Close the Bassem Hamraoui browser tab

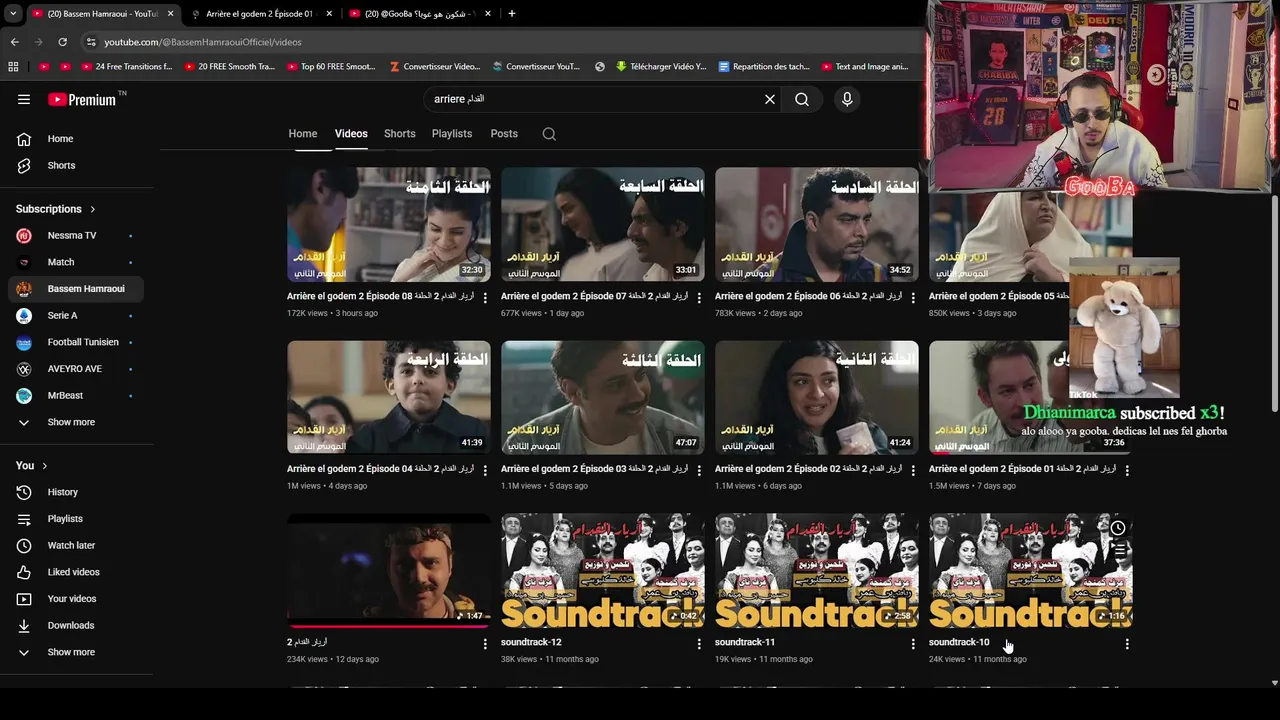(x=170, y=14)
